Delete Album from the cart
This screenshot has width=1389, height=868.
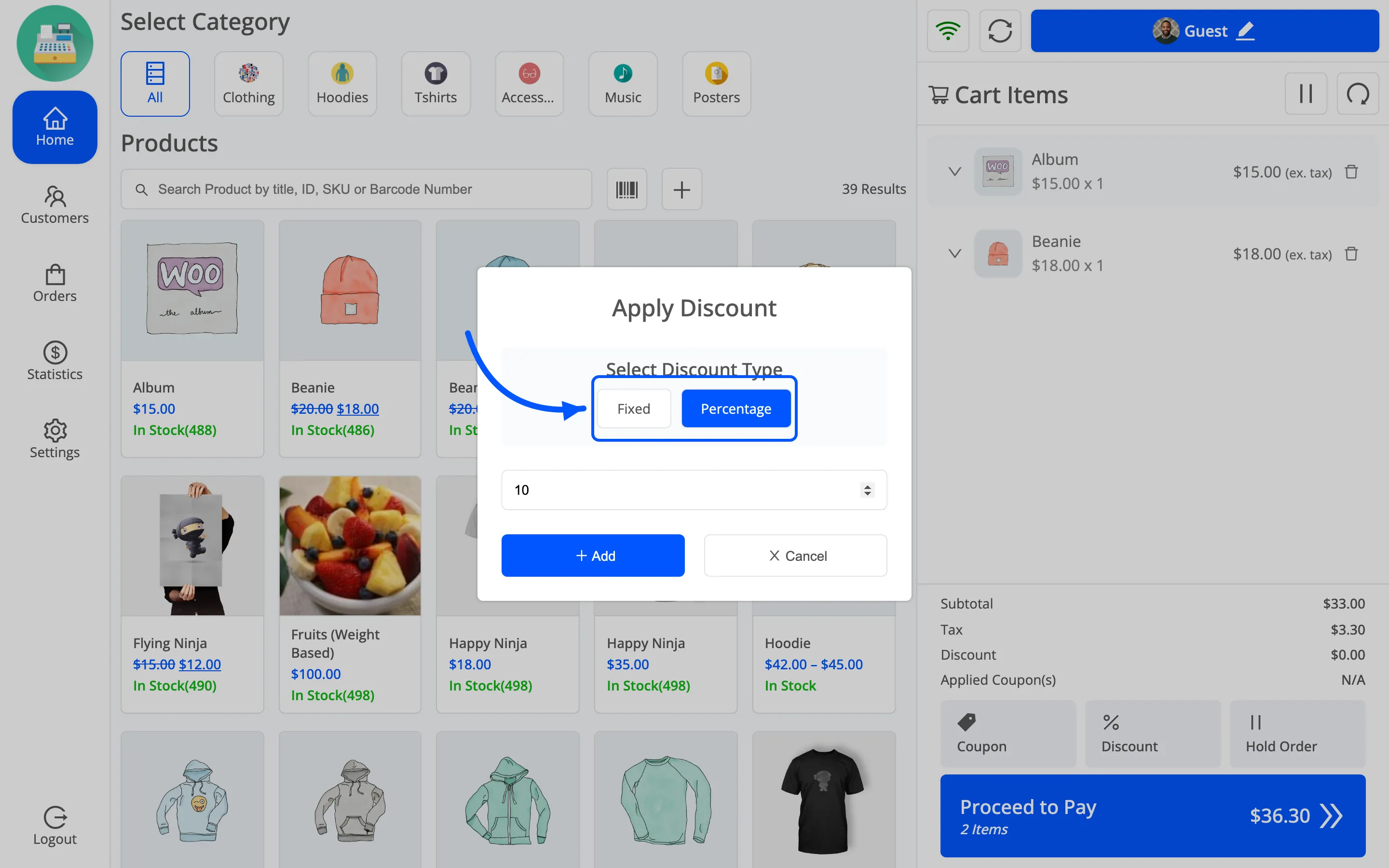1352,172
